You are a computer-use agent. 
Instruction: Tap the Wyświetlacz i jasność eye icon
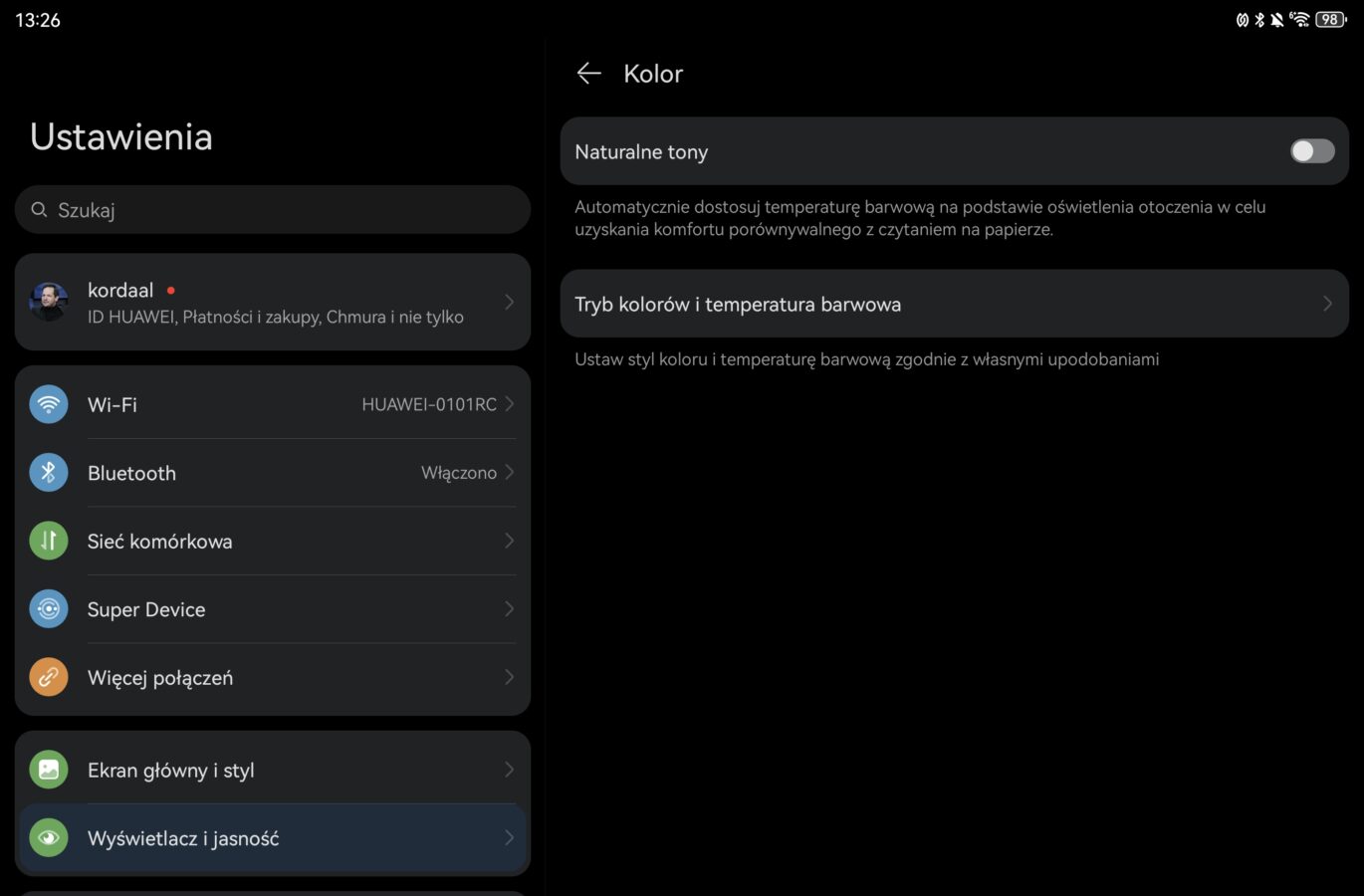pos(49,838)
